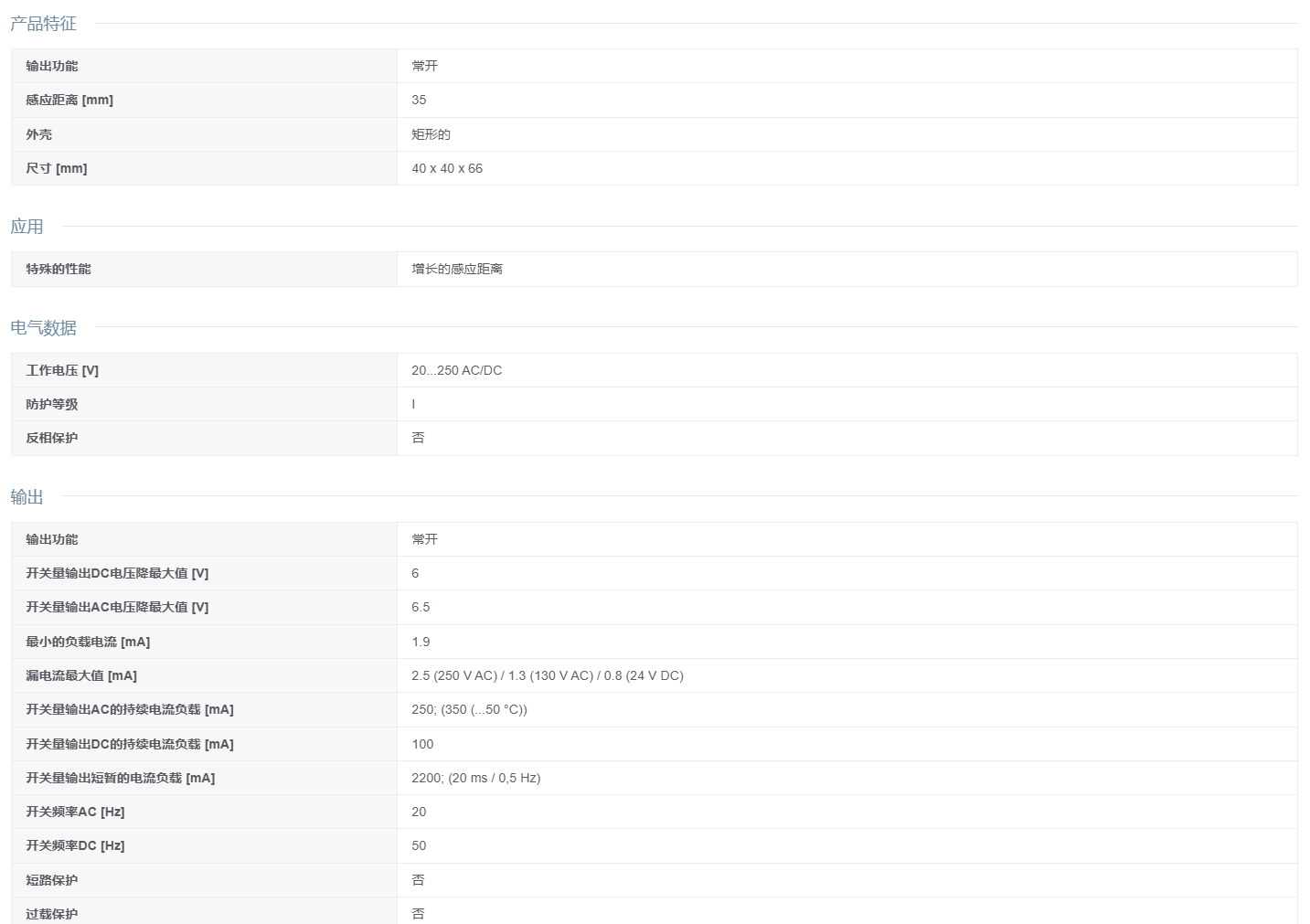Click the sensing distance value 35
This screenshot has width=1310, height=924.
pyautogui.click(x=419, y=100)
